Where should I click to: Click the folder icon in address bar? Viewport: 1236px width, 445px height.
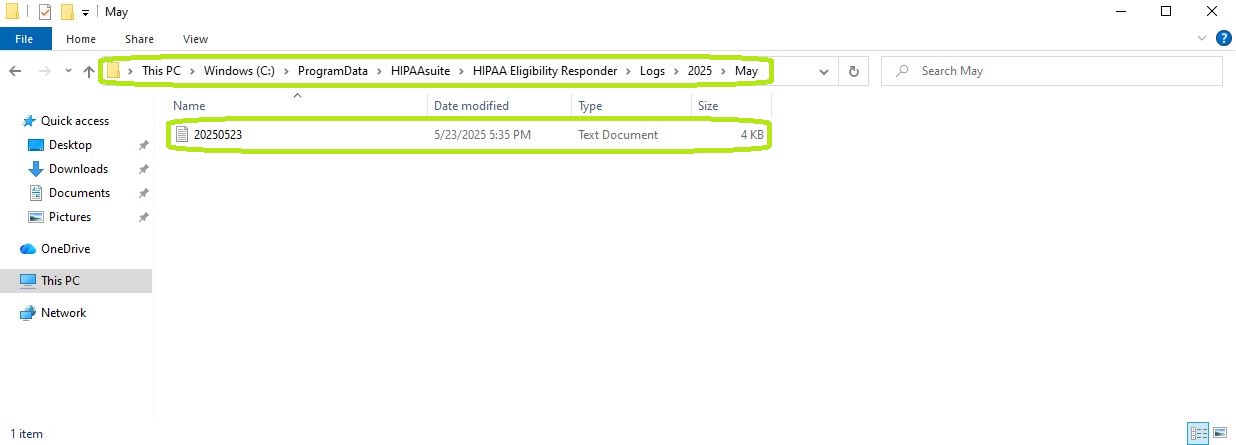click(x=114, y=71)
